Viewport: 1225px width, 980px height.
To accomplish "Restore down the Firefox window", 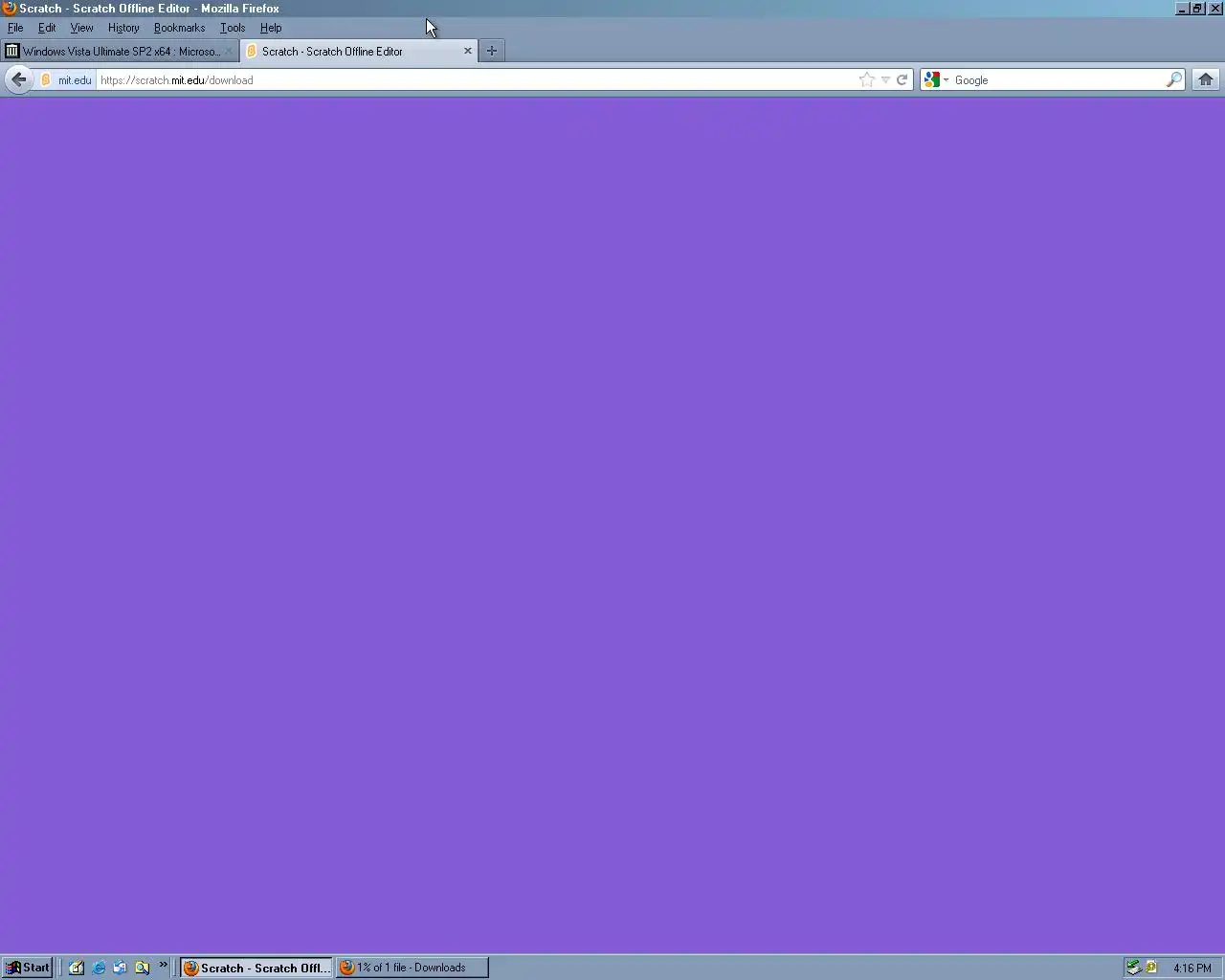I will (x=1197, y=9).
